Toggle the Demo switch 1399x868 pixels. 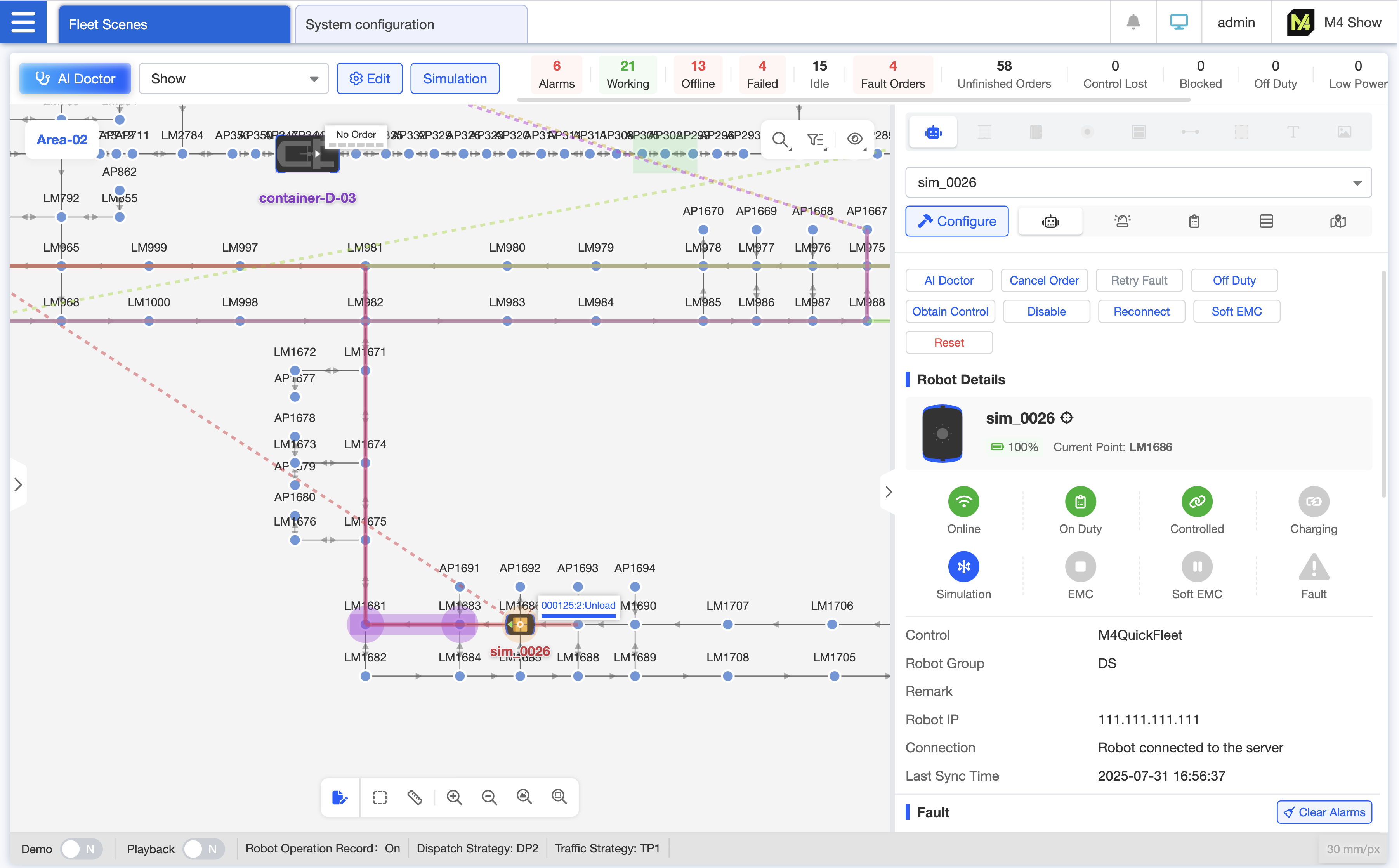[x=81, y=849]
